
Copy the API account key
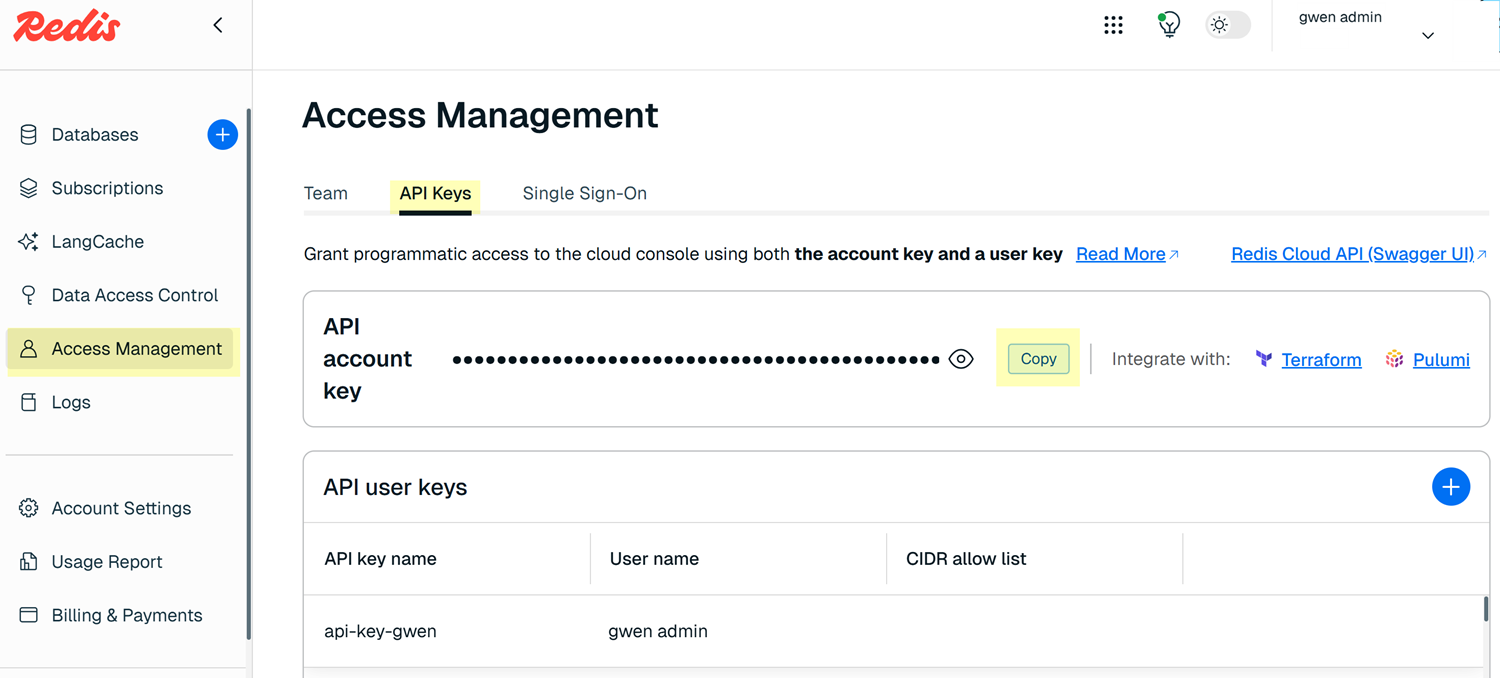[1038, 359]
